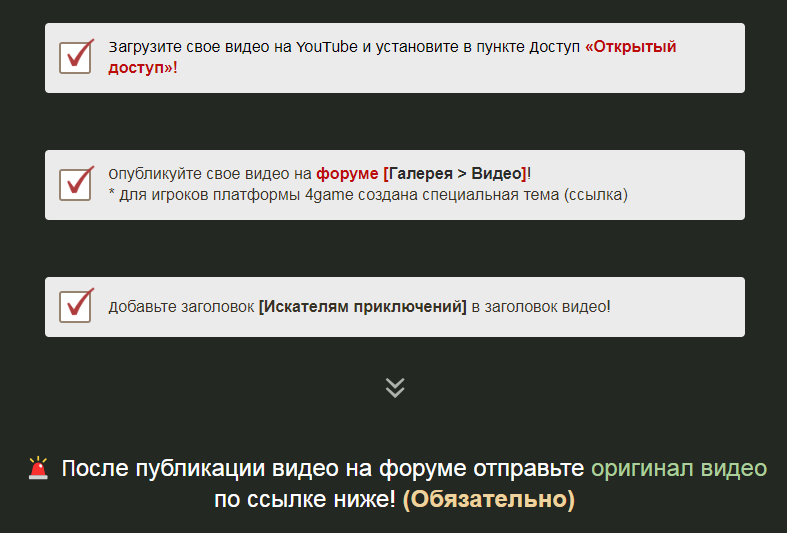
Task: Click the 4game platform text
Action: point(329,195)
